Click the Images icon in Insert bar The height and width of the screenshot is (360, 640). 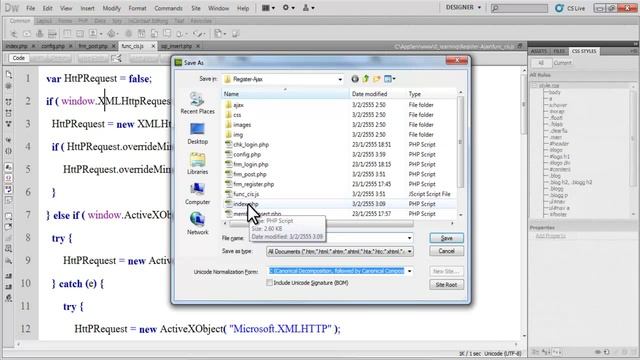(x=93, y=34)
